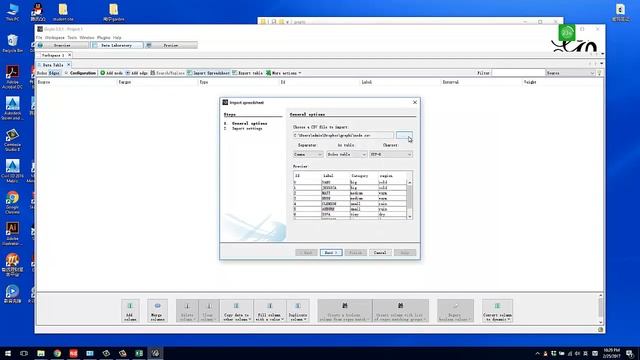Click the Windows Start button
Screen dimensions: 640x360
8,353
